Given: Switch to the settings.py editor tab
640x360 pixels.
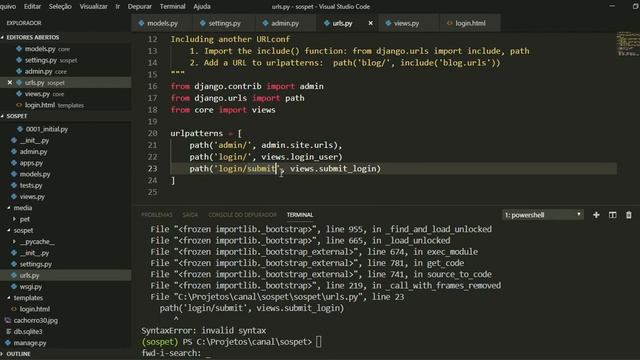Looking at the screenshot, I should point(224,23).
